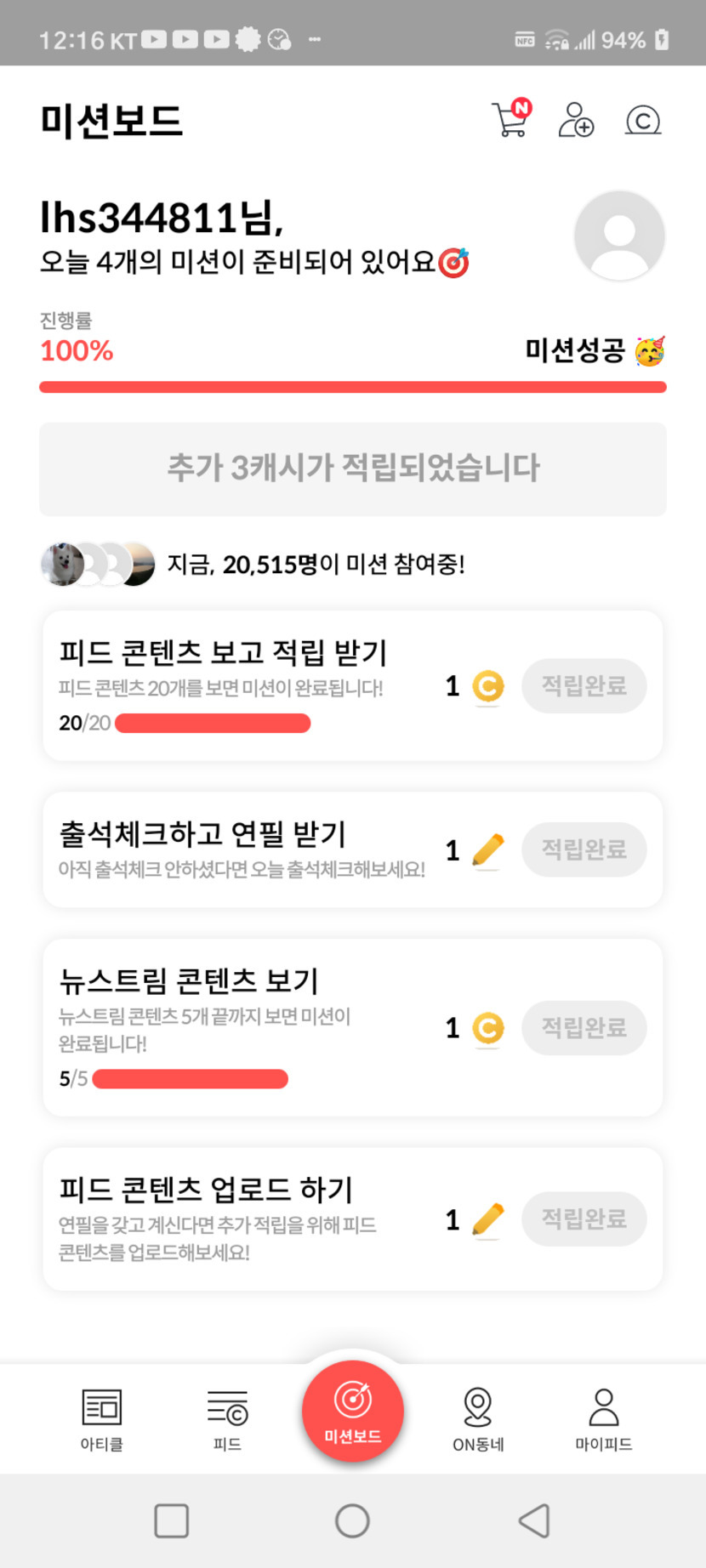This screenshot has width=706, height=1568.
Task: Open the ON동네 tab
Action: pos(478,1419)
